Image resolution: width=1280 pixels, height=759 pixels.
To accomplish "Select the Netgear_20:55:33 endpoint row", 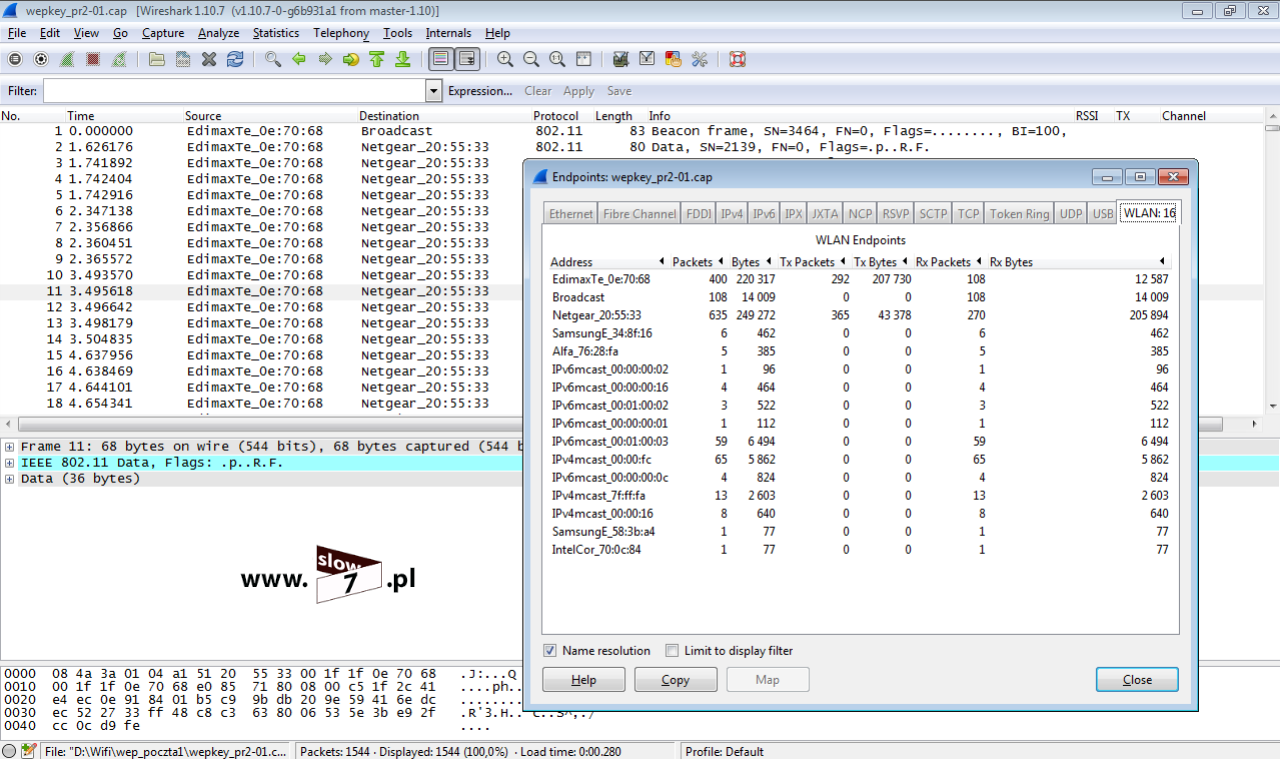I will click(x=860, y=315).
